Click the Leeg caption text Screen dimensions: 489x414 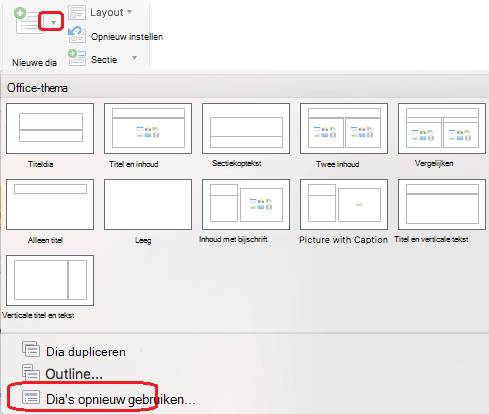[143, 240]
